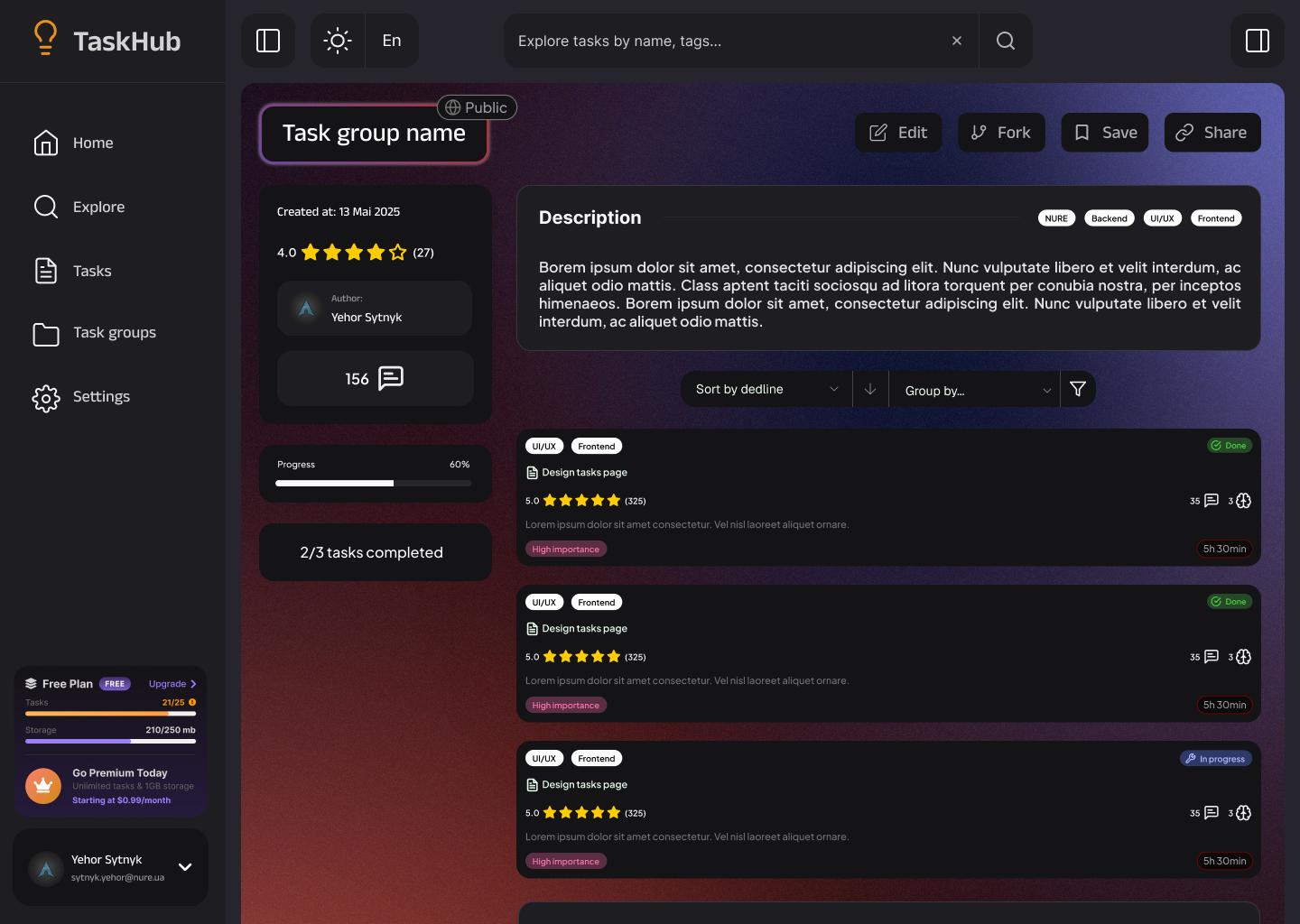Open the first task's comments icon
The width and height of the screenshot is (1300, 924).
pyautogui.click(x=1212, y=501)
